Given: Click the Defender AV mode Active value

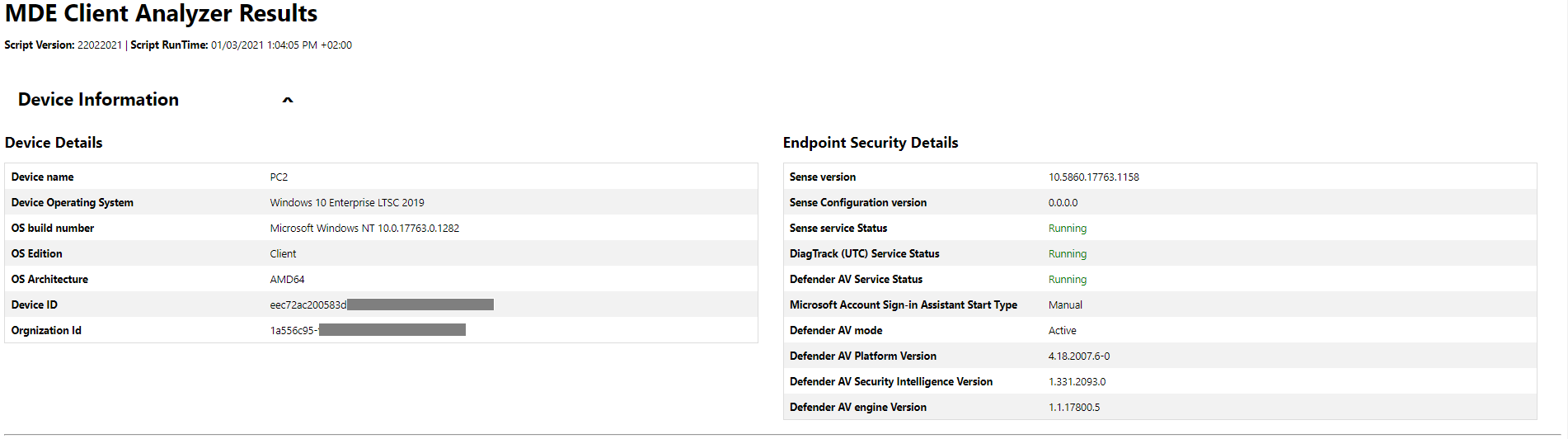Looking at the screenshot, I should coord(1062,331).
